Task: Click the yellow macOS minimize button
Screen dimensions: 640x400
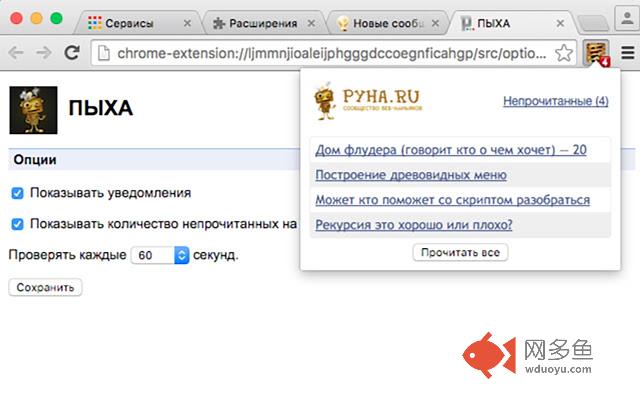Action: point(36,18)
